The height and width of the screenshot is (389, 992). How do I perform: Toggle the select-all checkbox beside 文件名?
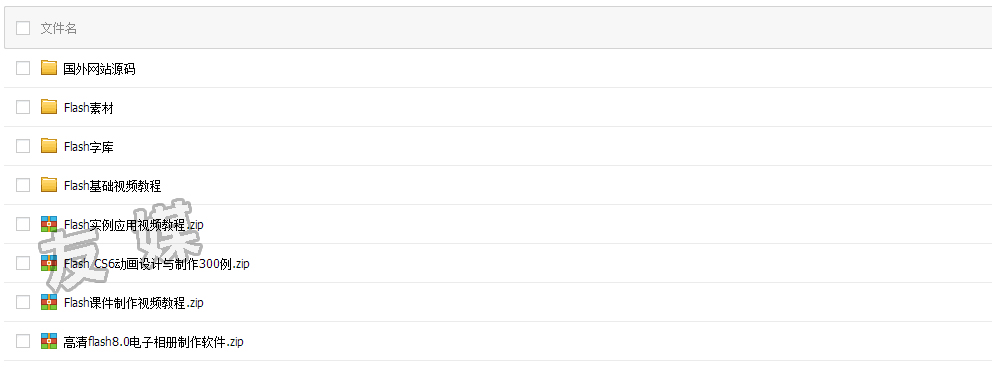(x=23, y=28)
